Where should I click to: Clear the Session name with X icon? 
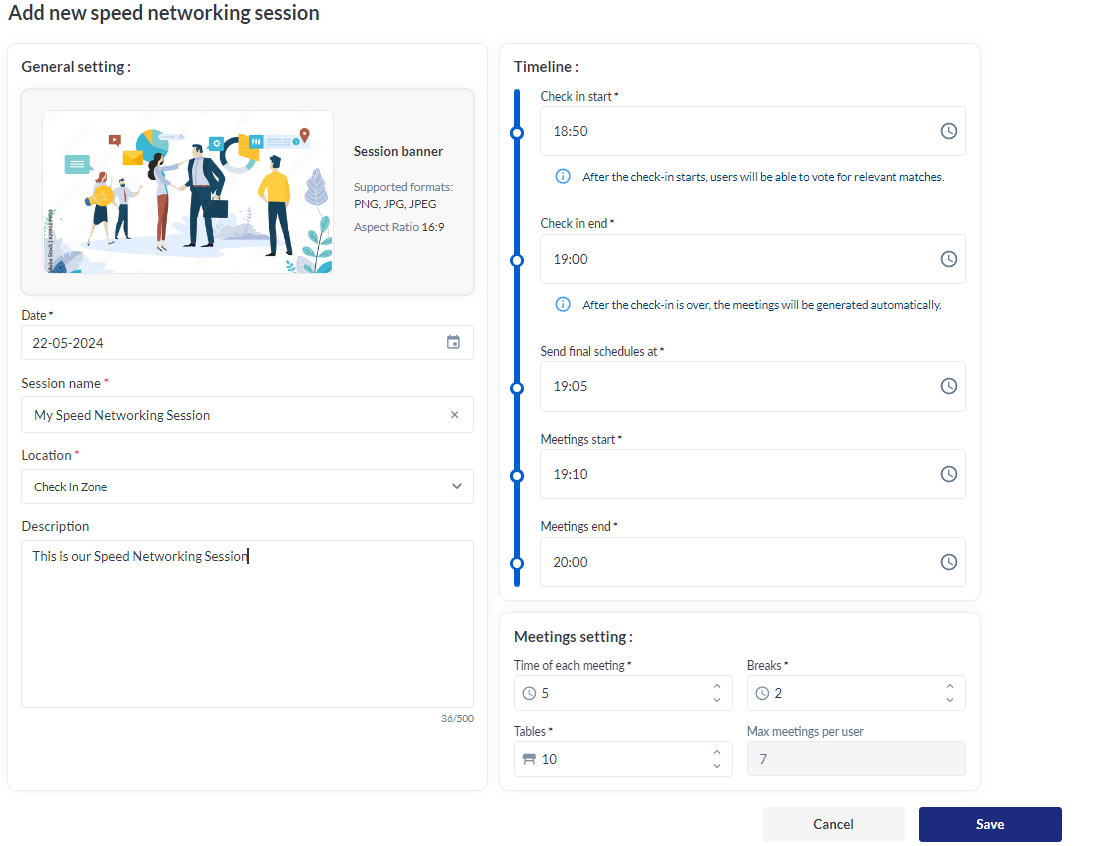click(454, 415)
